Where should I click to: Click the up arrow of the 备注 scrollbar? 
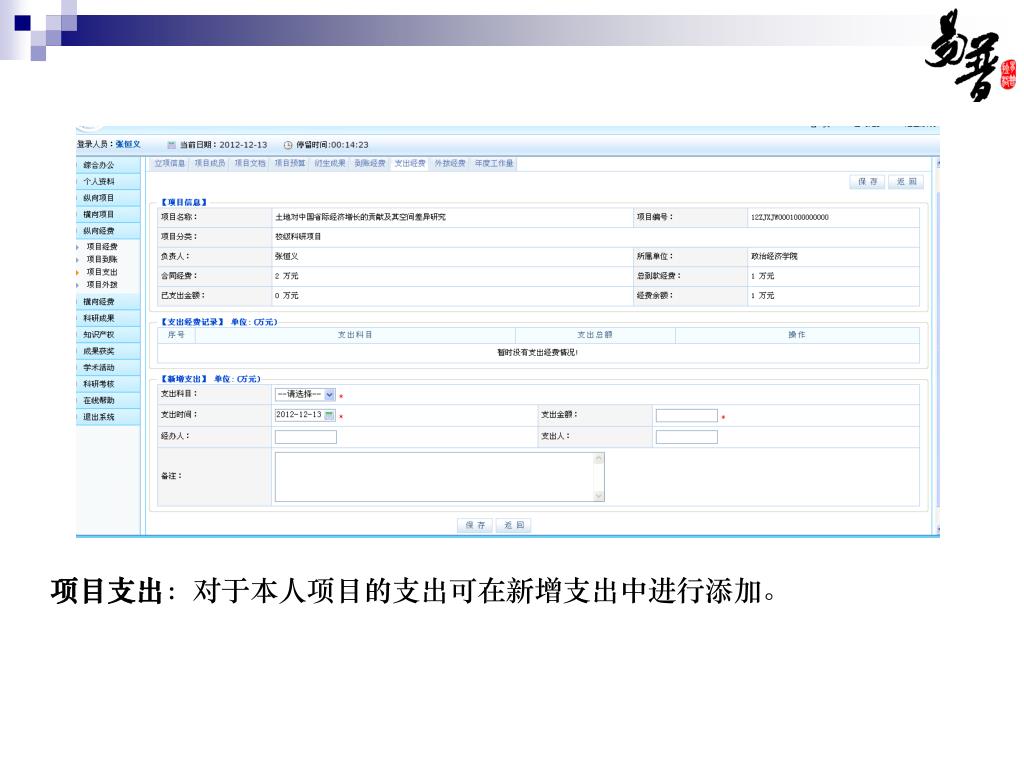(x=599, y=459)
